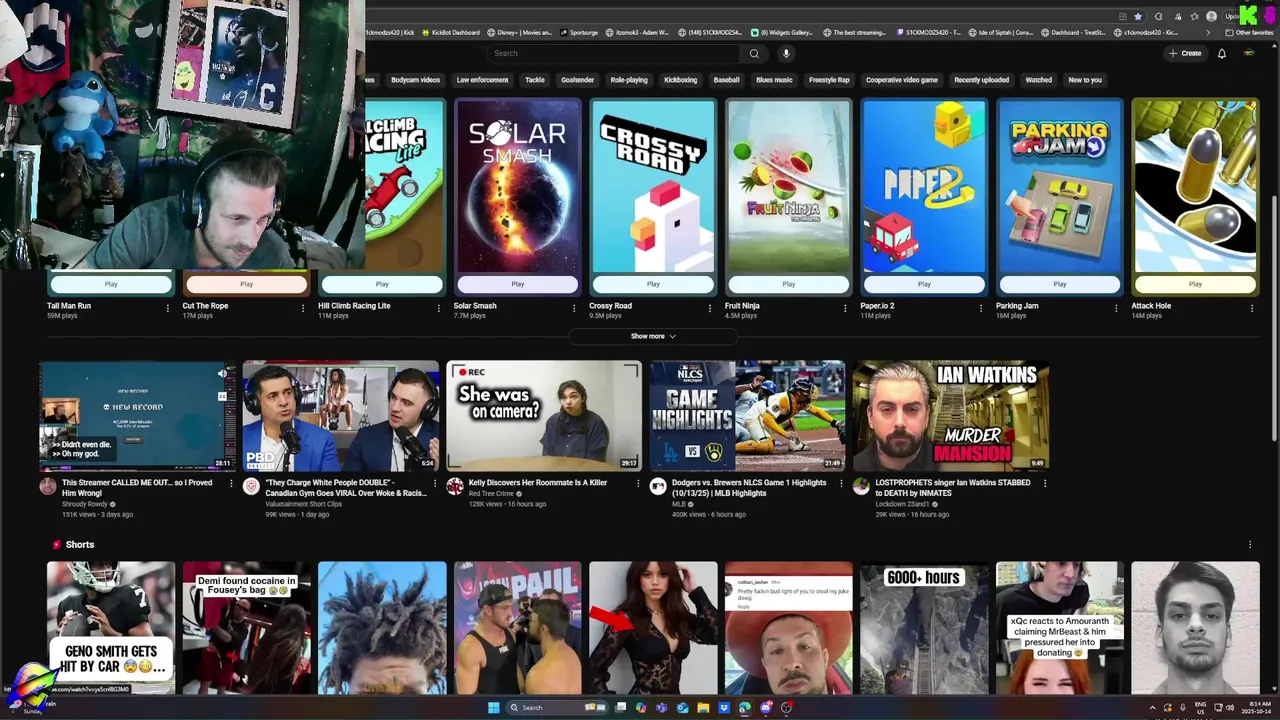Open Outlook from the taskbar

click(682, 708)
